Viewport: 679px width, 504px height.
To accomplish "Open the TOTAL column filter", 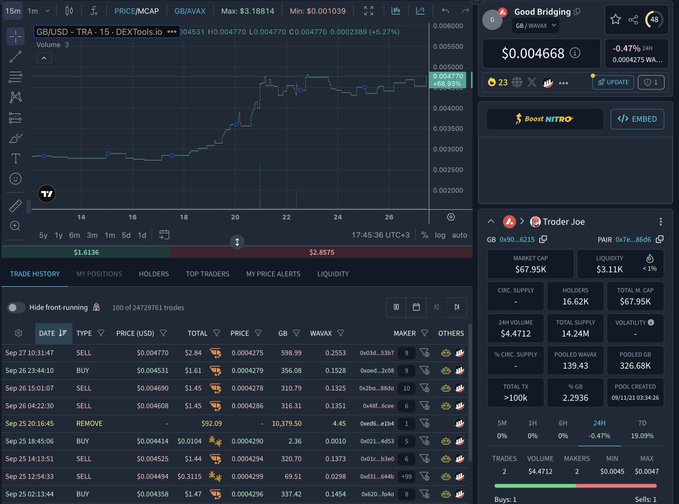I will (x=217, y=333).
